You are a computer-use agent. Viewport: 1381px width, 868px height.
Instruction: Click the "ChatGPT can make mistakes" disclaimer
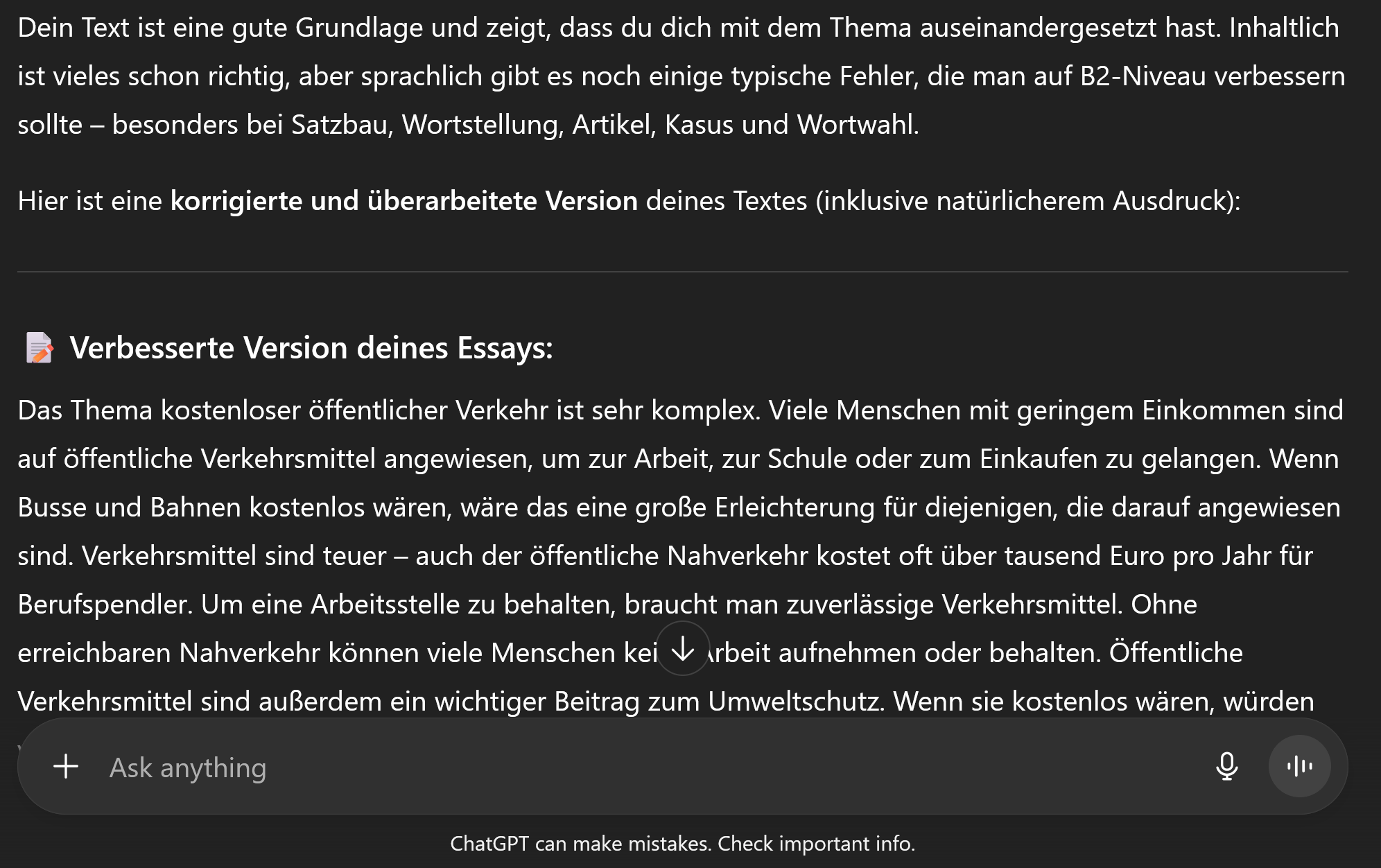pos(580,844)
